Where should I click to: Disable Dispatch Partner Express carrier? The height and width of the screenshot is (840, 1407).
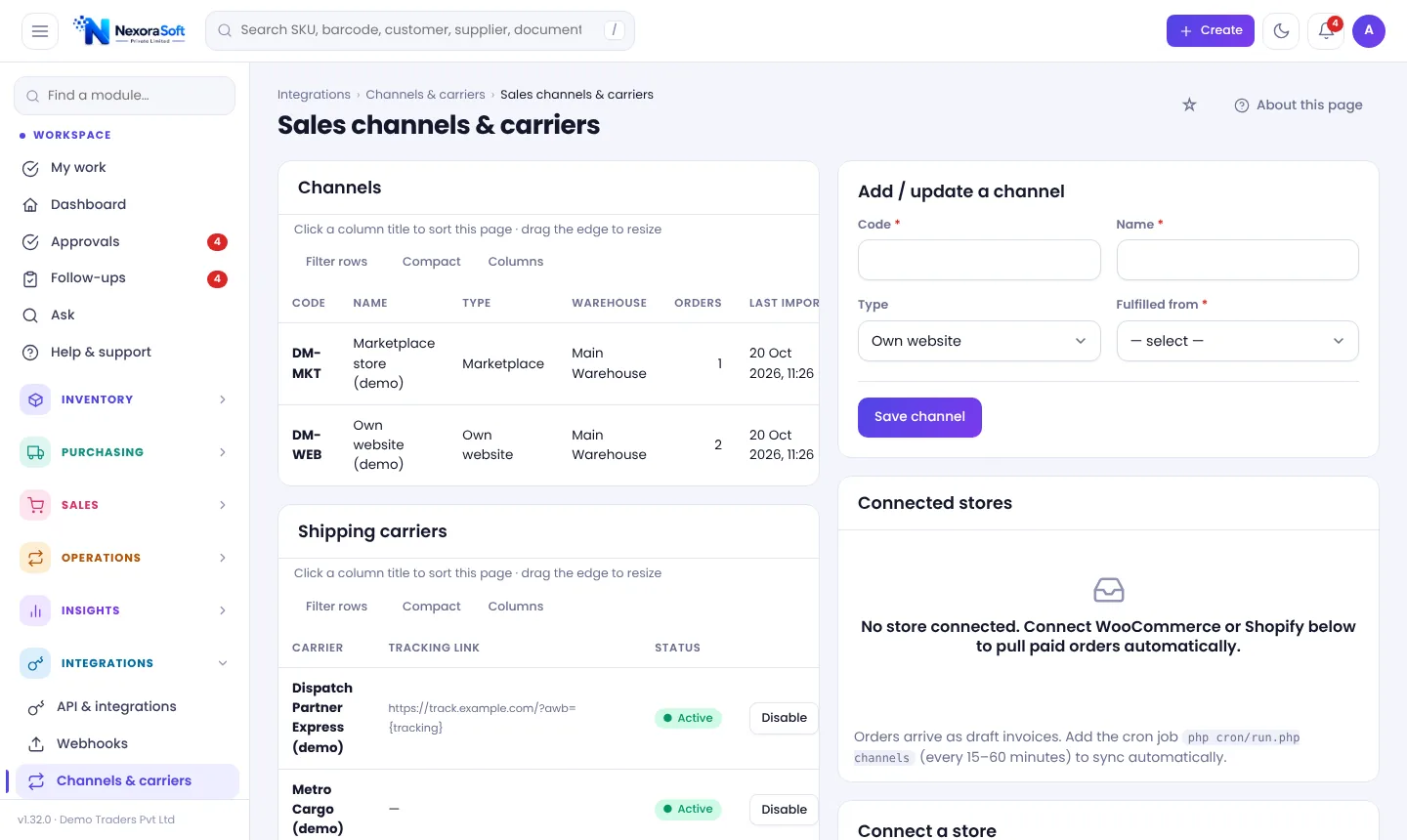point(784,718)
